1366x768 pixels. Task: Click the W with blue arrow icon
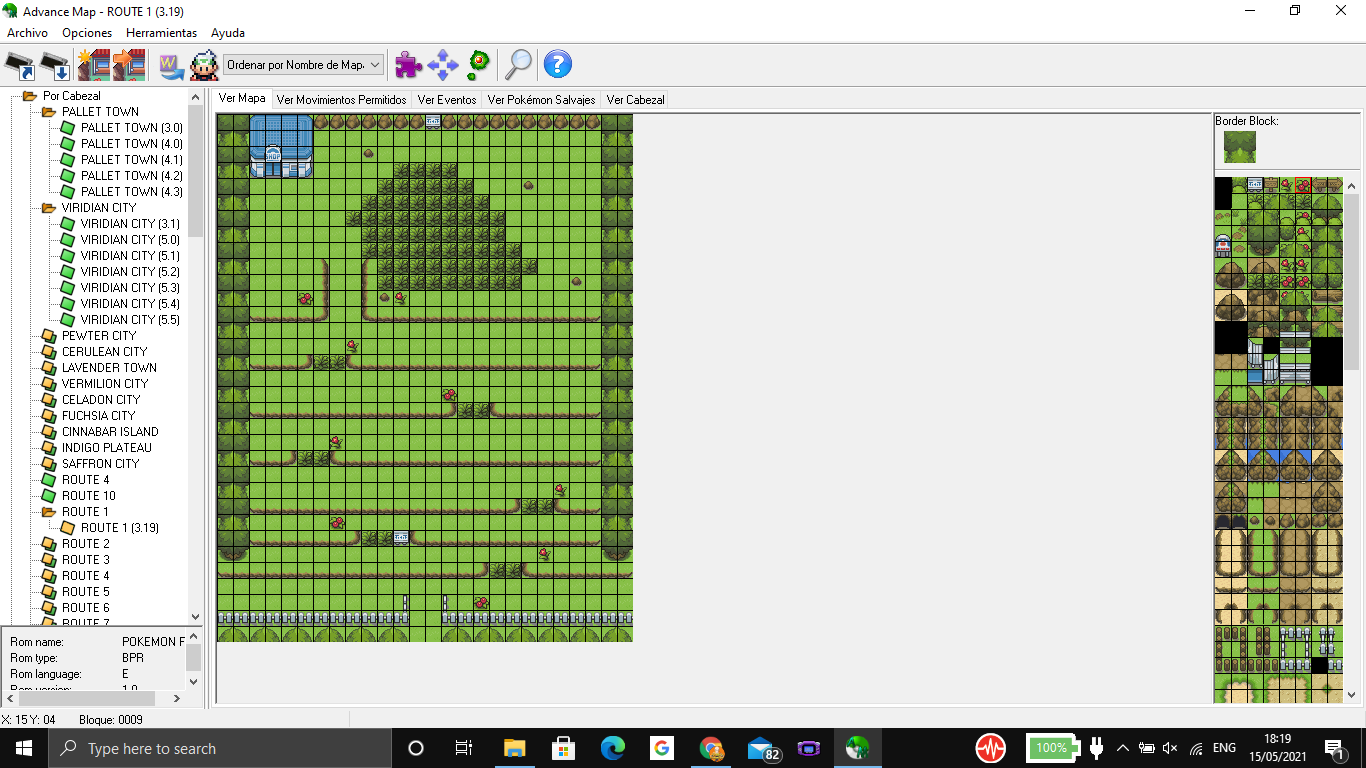[171, 66]
